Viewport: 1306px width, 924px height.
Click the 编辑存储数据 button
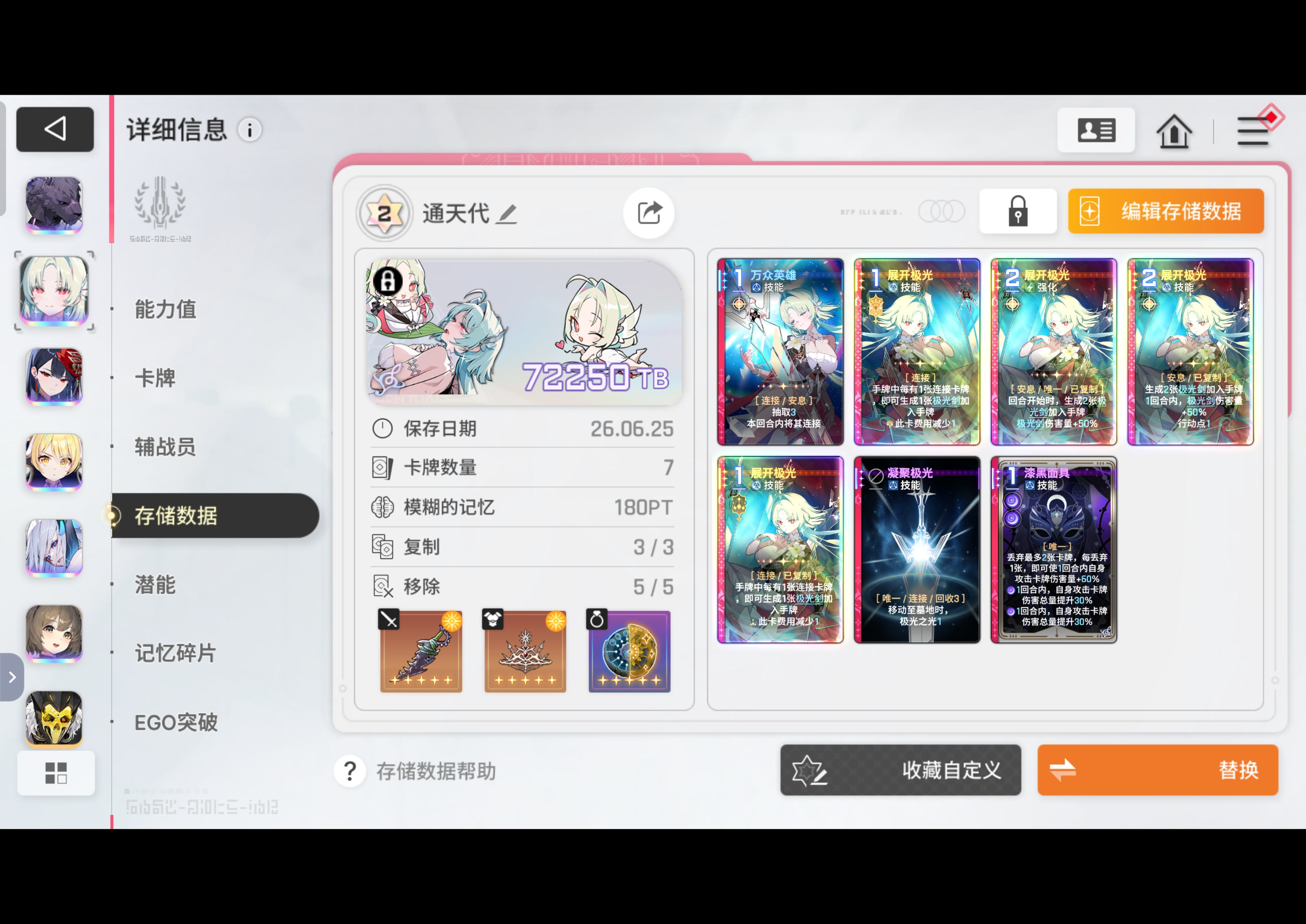(1166, 211)
